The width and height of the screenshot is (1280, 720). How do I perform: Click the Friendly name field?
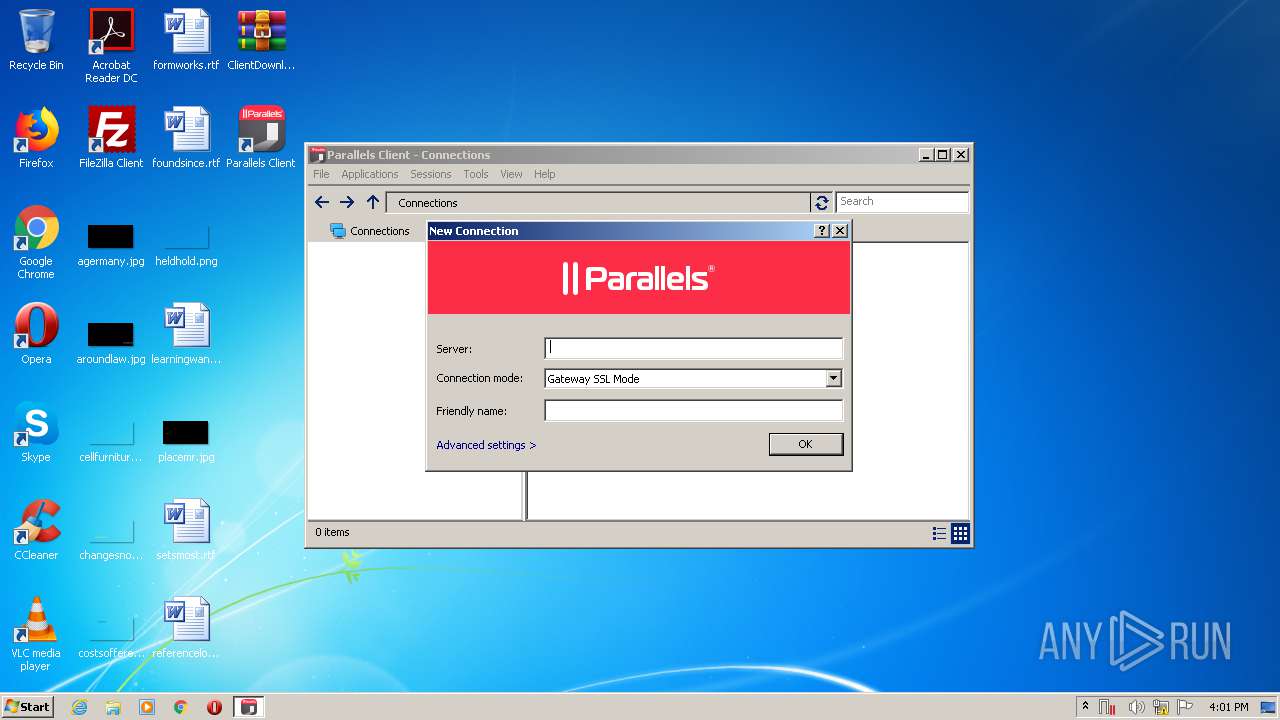tap(694, 411)
